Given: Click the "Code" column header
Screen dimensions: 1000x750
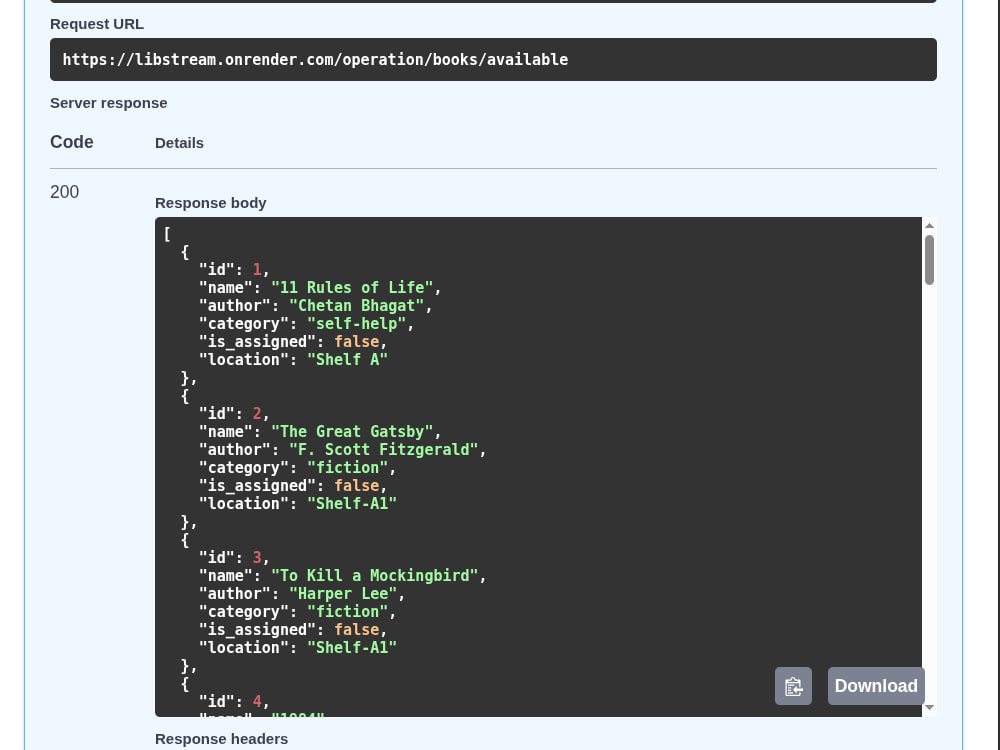Looking at the screenshot, I should pyautogui.click(x=71, y=142).
